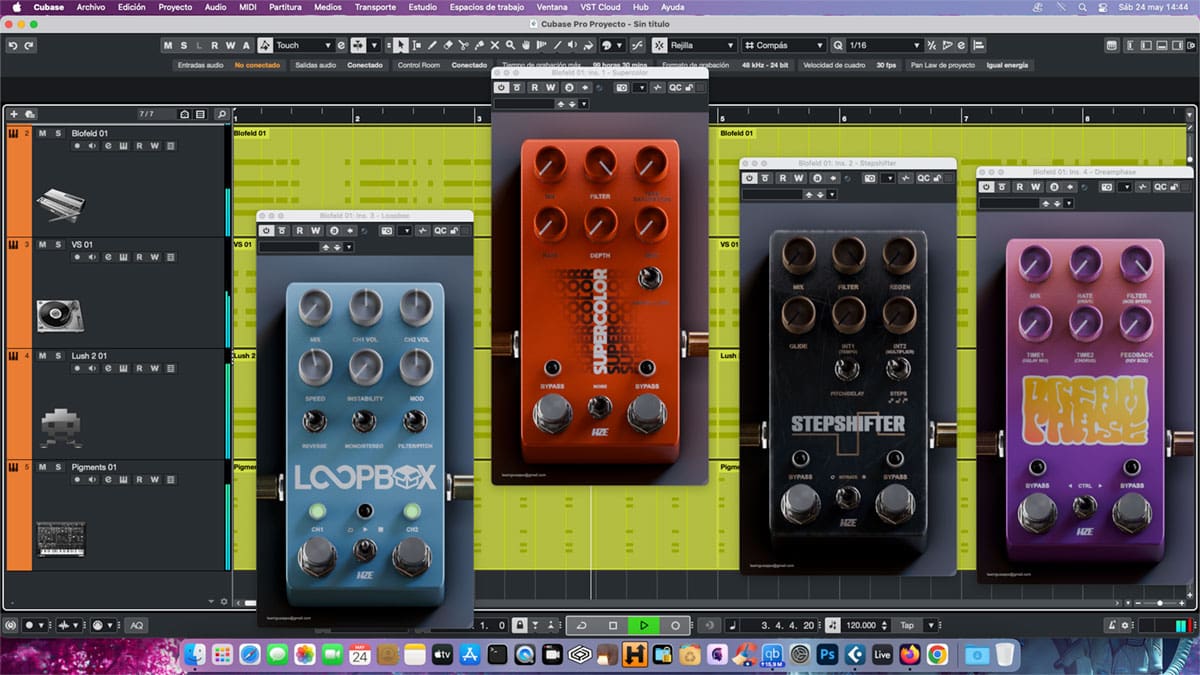Open the Compás grid type dropdown
The height and width of the screenshot is (675, 1200).
[x=785, y=45]
